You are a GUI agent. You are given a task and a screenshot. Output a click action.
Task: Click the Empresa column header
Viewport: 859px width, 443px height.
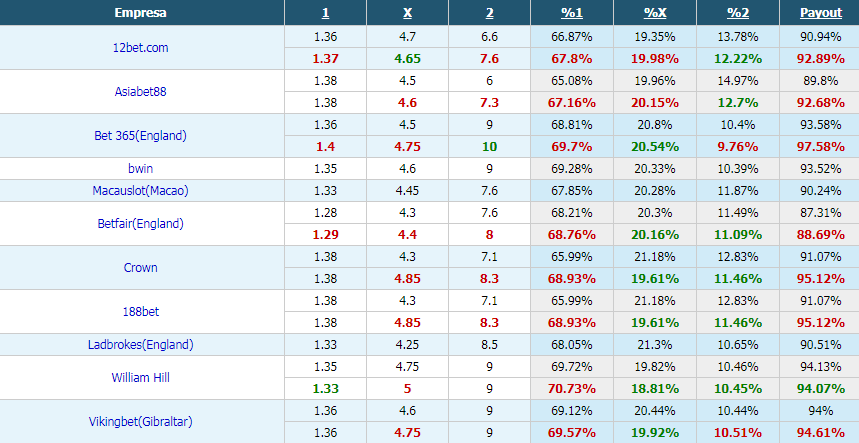click(140, 13)
